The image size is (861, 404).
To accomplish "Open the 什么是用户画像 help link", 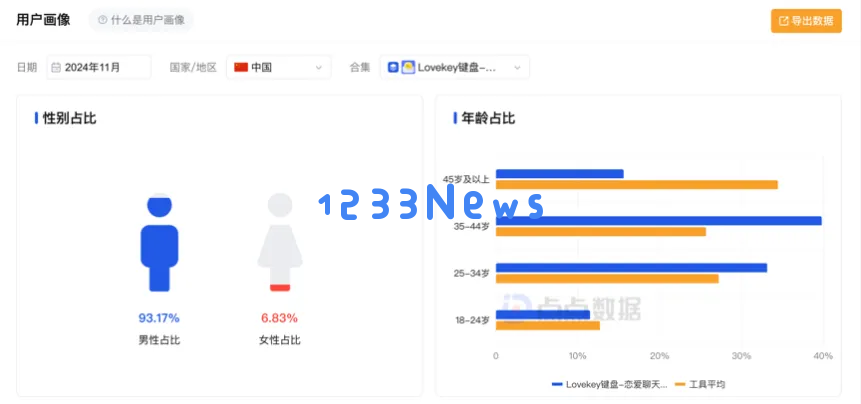I will point(141,20).
